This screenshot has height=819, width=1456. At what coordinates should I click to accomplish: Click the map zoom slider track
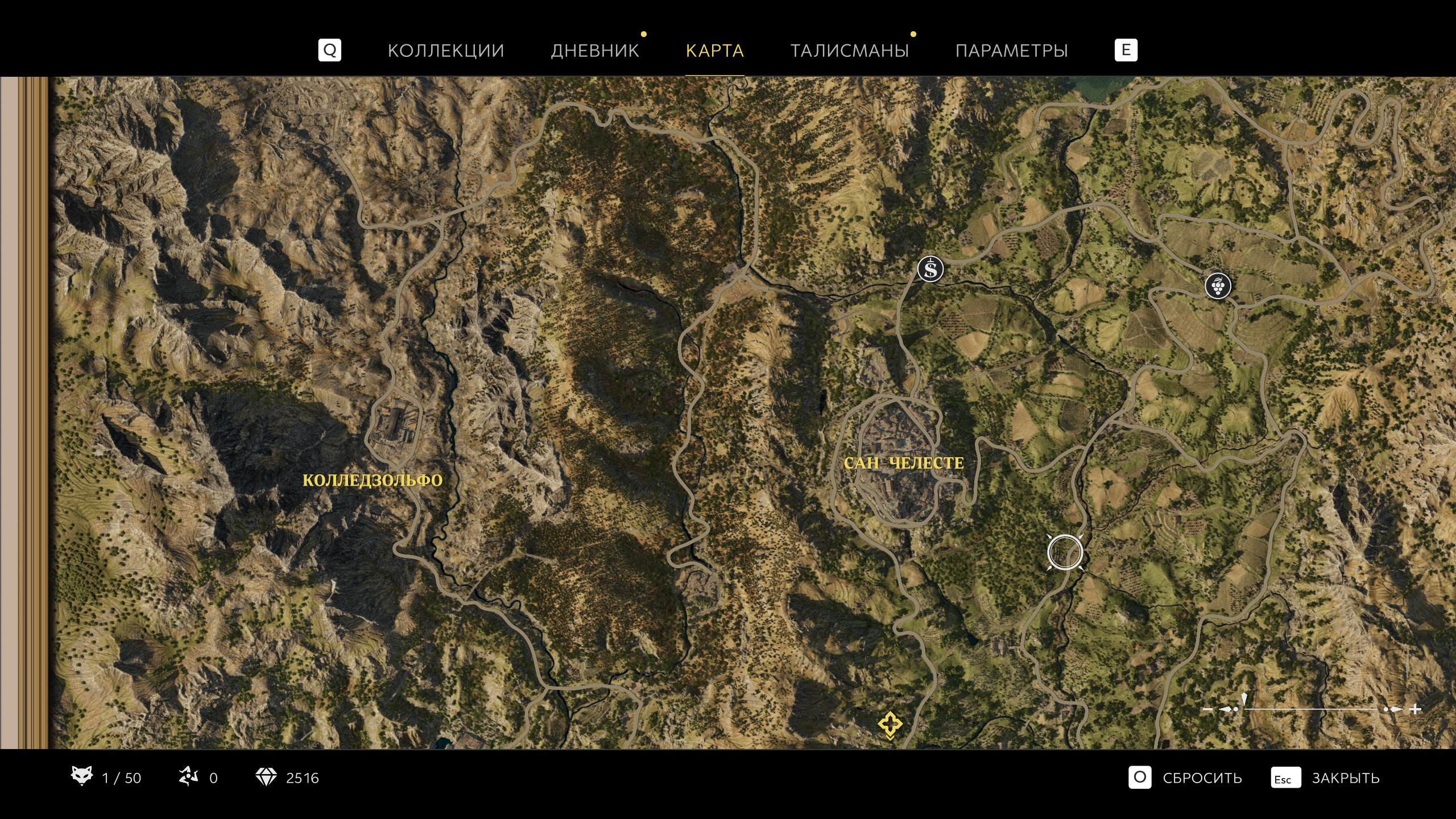1312,709
